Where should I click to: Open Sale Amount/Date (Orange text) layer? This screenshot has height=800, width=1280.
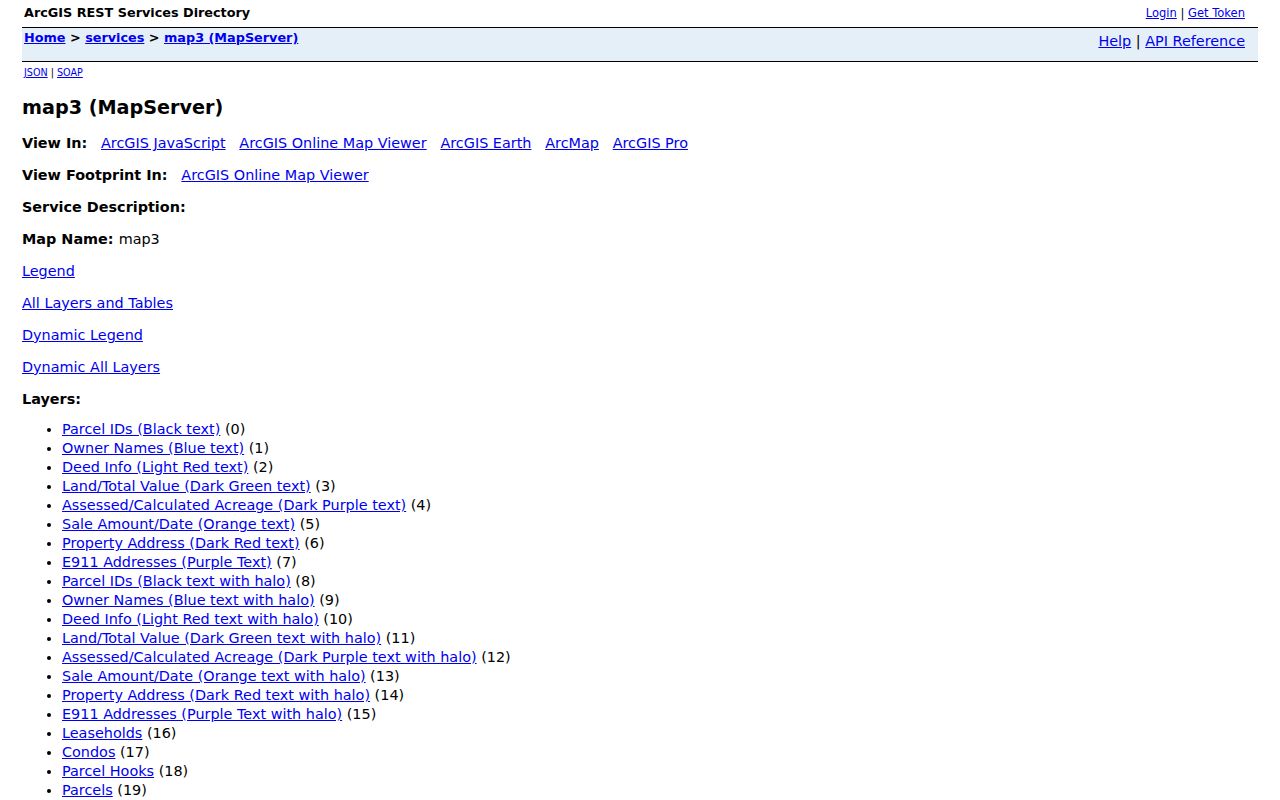pyautogui.click(x=178, y=524)
